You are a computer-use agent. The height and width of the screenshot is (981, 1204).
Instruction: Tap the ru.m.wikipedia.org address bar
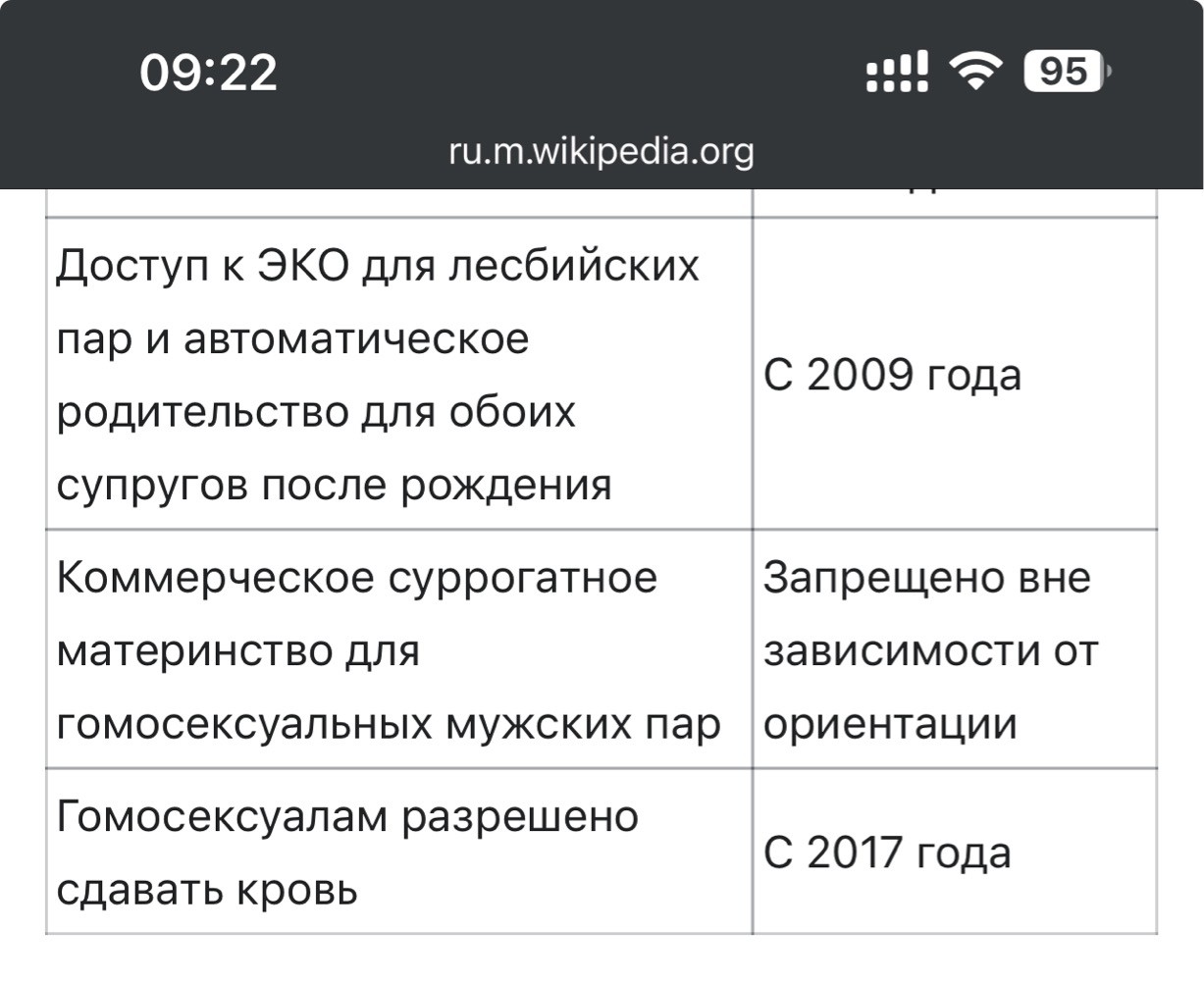[602, 151]
